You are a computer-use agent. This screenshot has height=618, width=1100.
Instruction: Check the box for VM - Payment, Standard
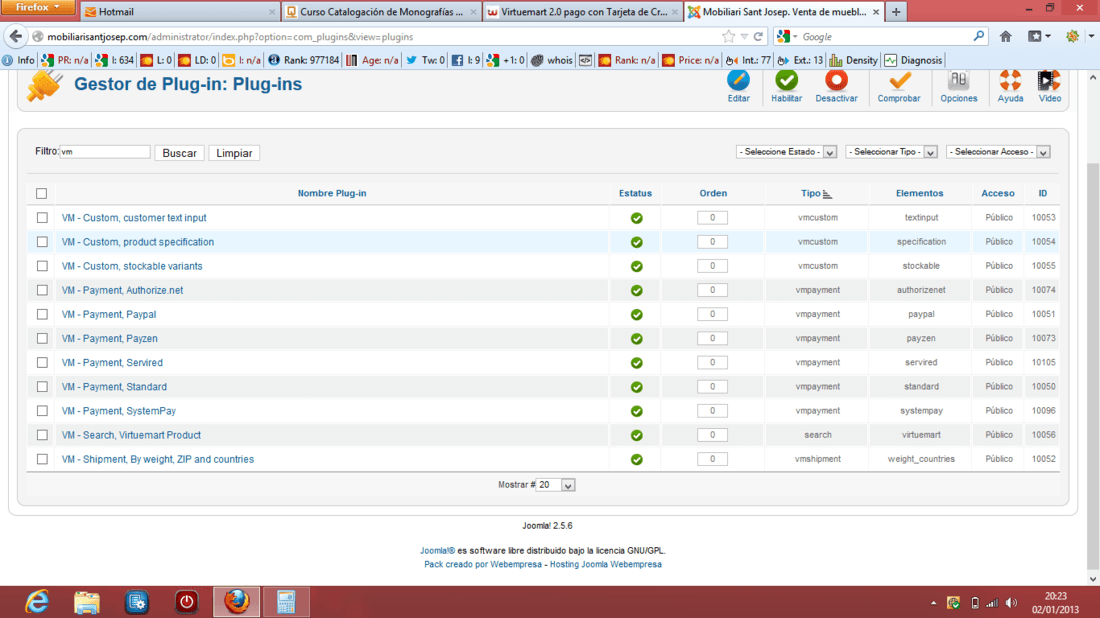tap(42, 387)
